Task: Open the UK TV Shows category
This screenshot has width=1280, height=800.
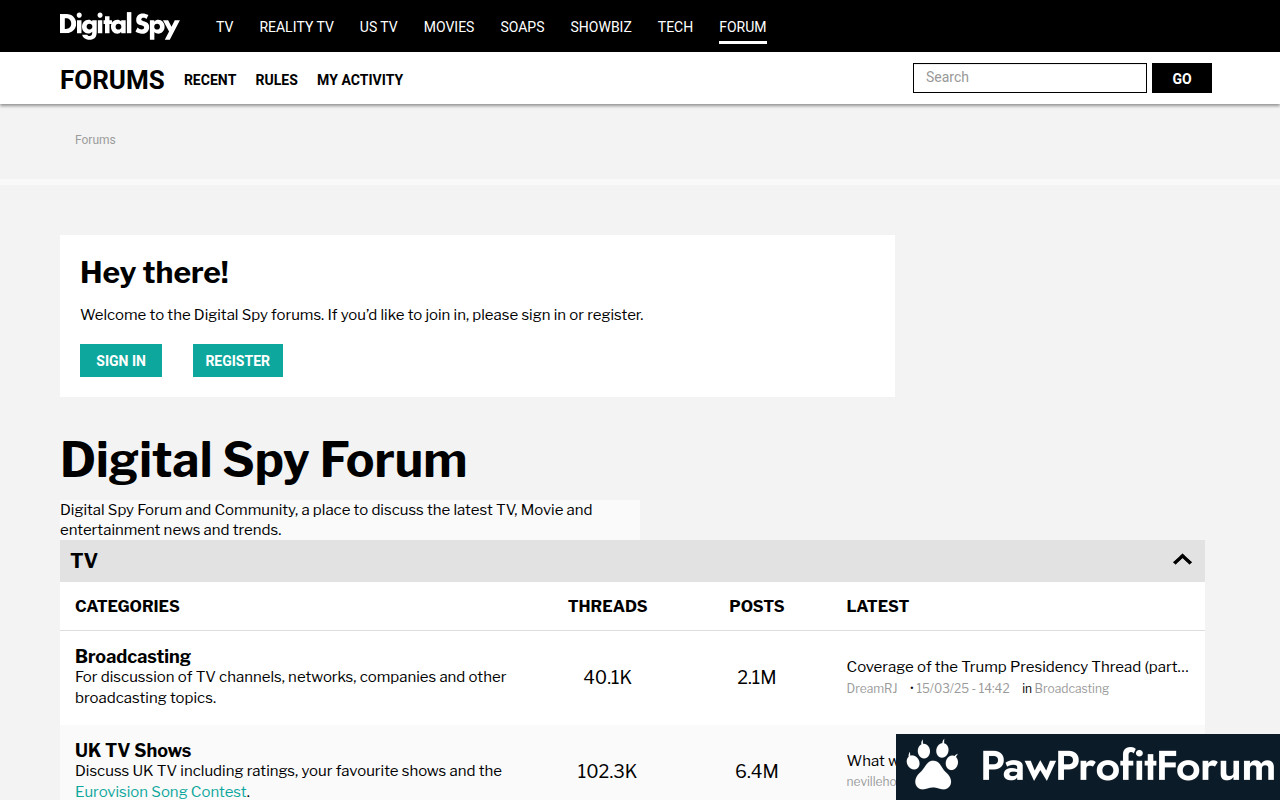Action: 133,750
